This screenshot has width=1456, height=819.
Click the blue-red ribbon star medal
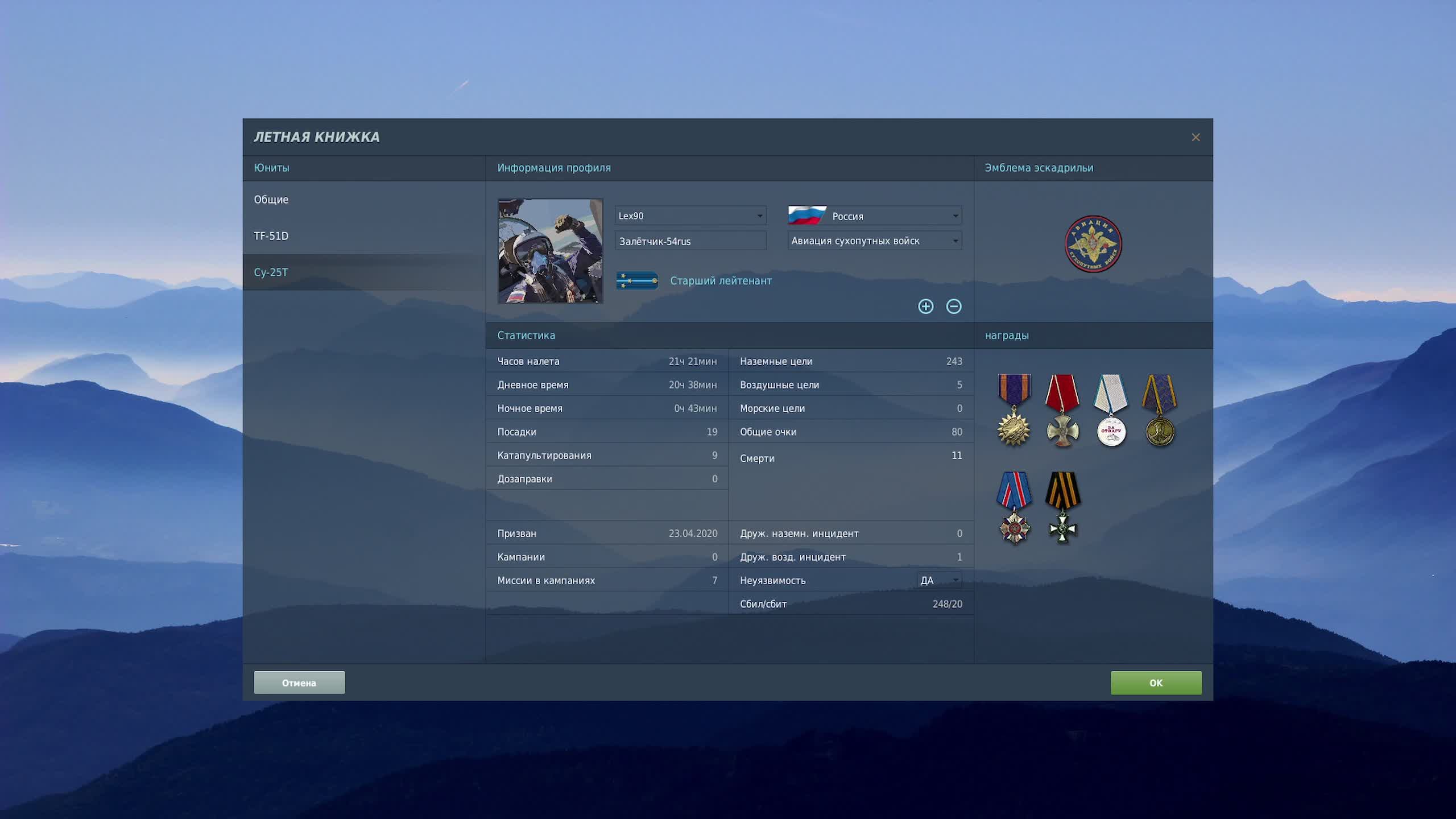1014,507
